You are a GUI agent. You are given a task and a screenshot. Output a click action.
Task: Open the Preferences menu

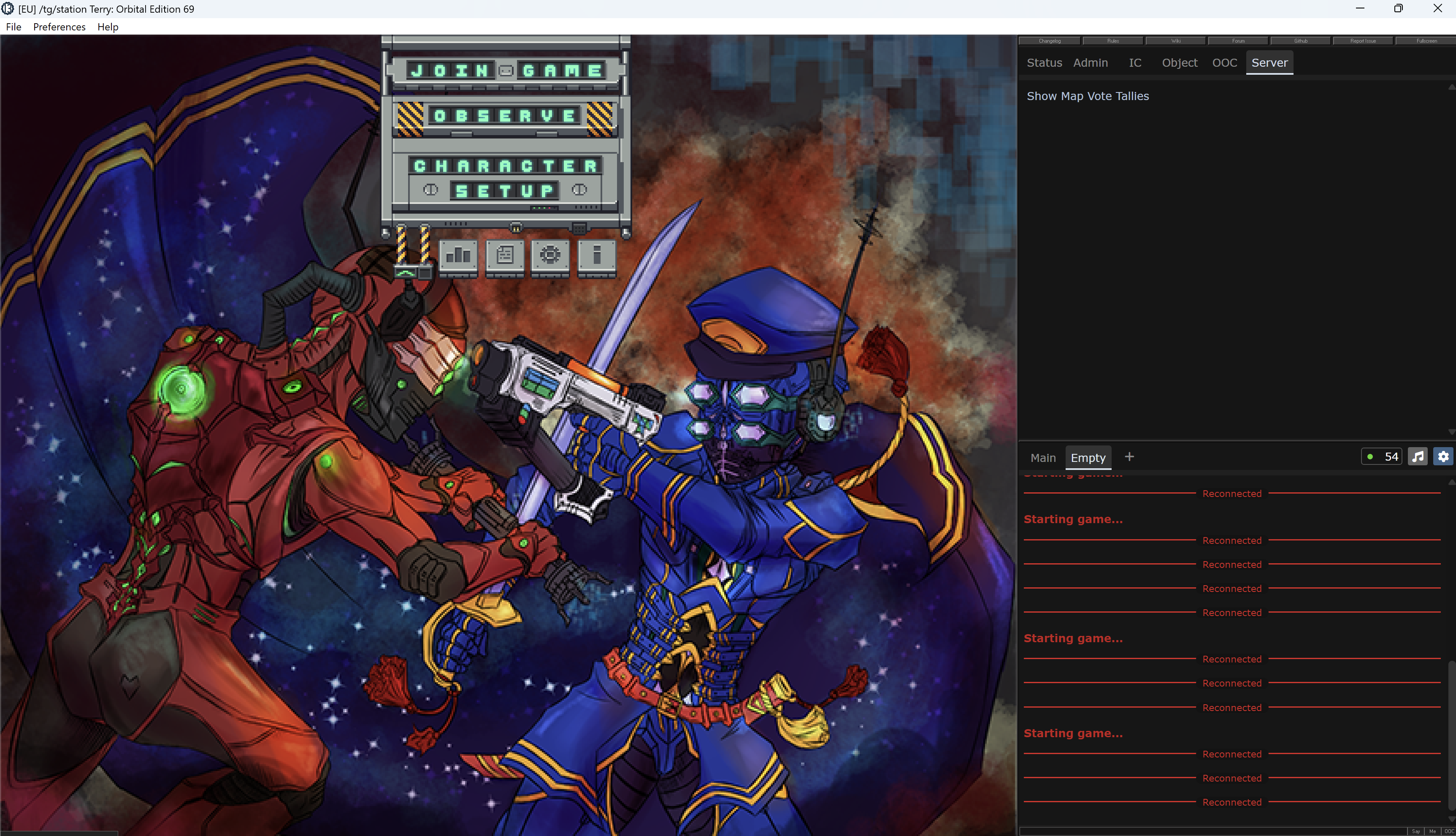click(59, 27)
